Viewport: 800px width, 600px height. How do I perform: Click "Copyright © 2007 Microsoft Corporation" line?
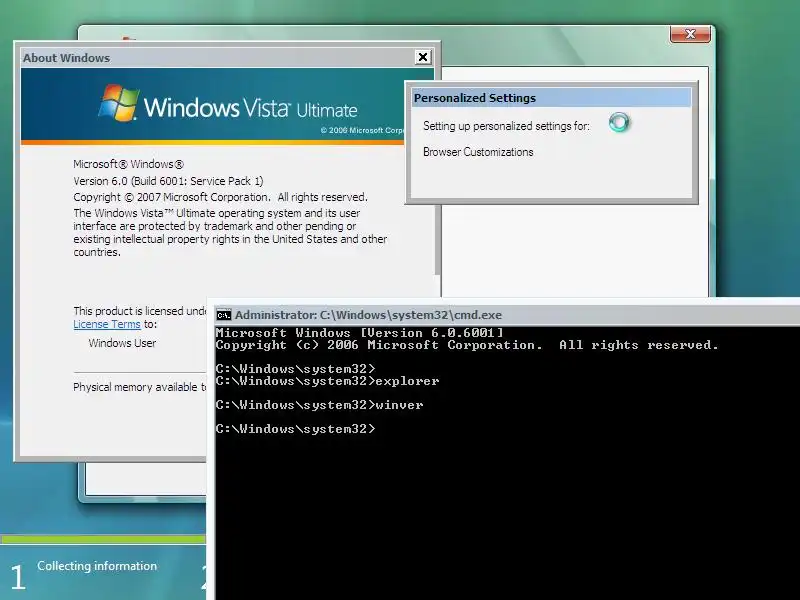click(x=220, y=197)
